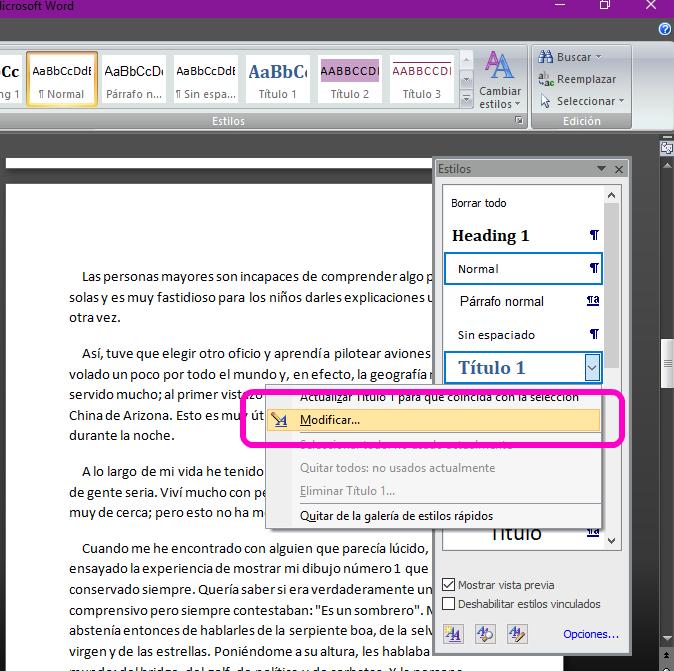Click the Estilos pane scroll down arrow
The width and height of the screenshot is (674, 671).
pyautogui.click(x=613, y=539)
